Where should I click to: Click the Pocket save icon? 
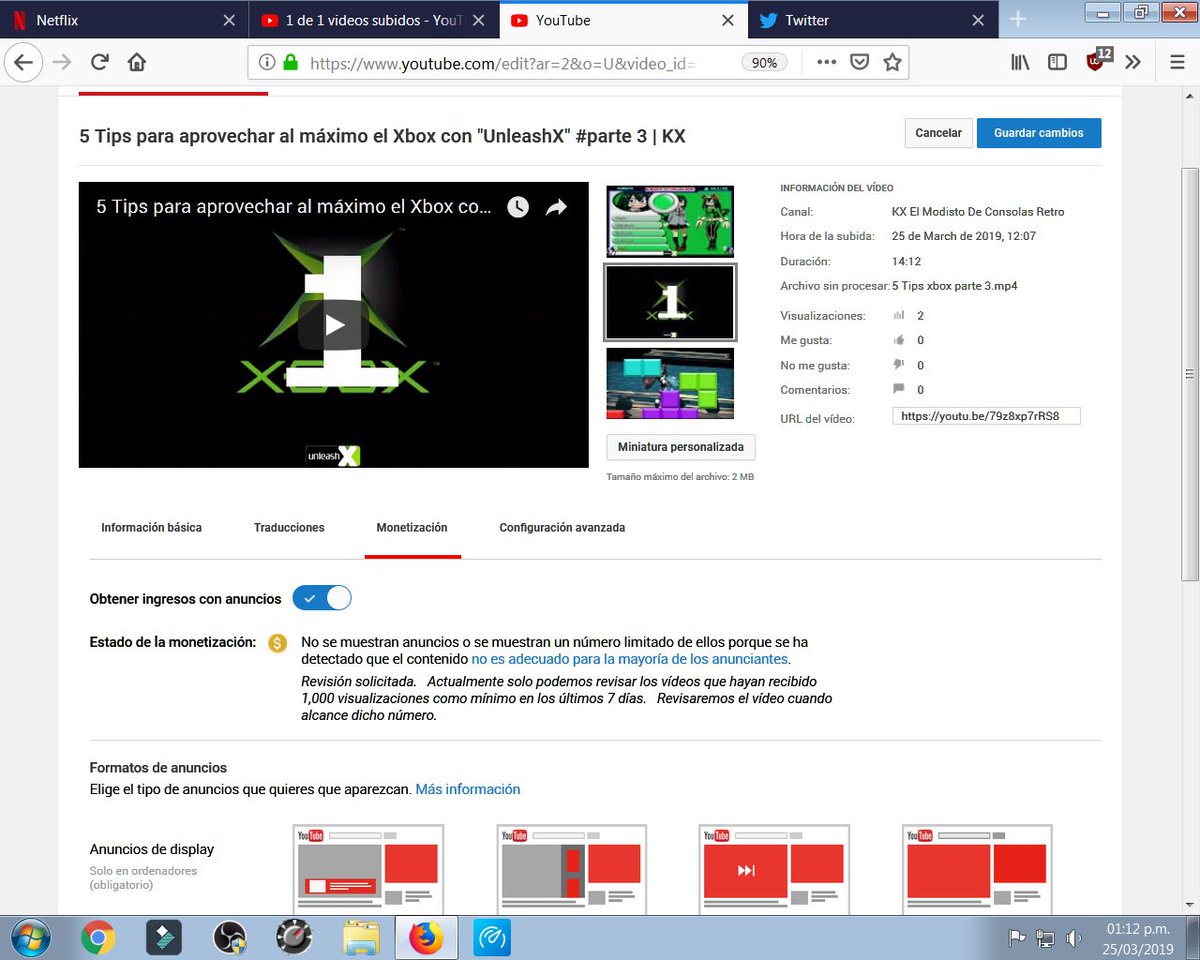tap(859, 62)
